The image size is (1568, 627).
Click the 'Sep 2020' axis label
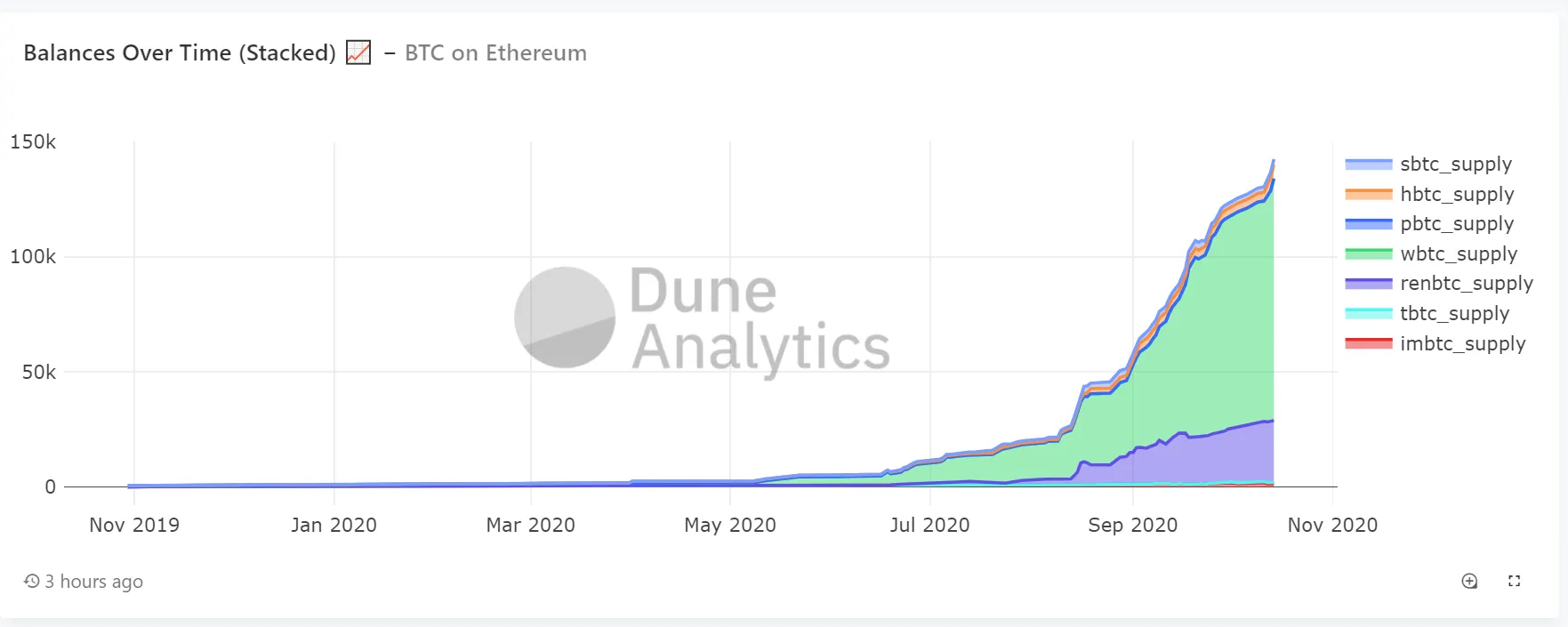(1132, 525)
